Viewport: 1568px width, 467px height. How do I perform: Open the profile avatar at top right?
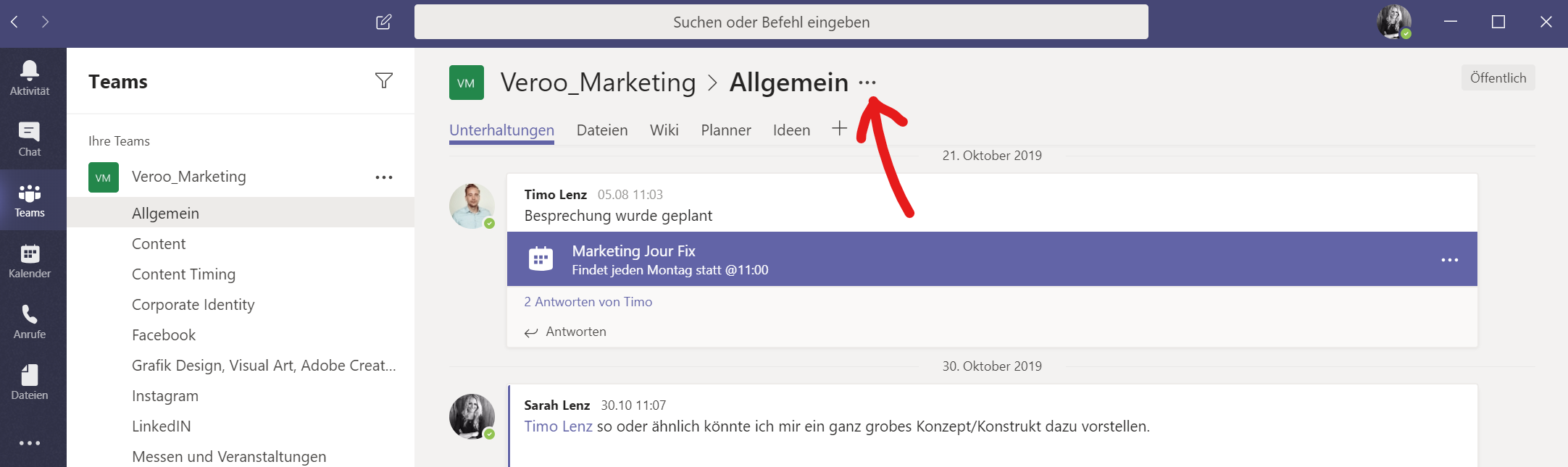tap(1393, 22)
